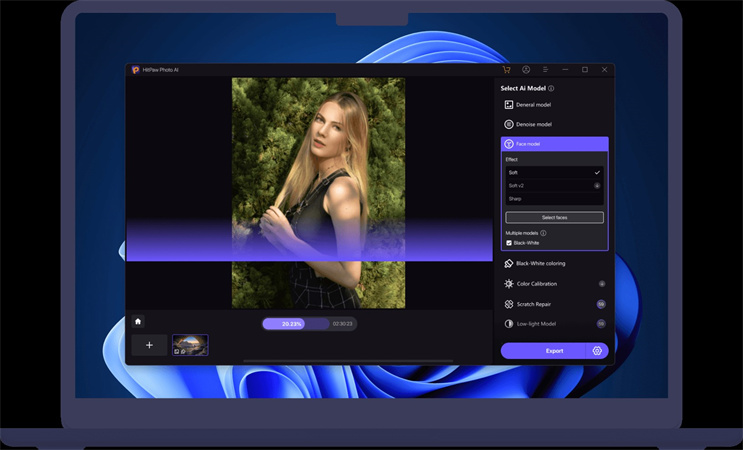
Task: Pick the Sharp effect option
Action: [553, 198]
